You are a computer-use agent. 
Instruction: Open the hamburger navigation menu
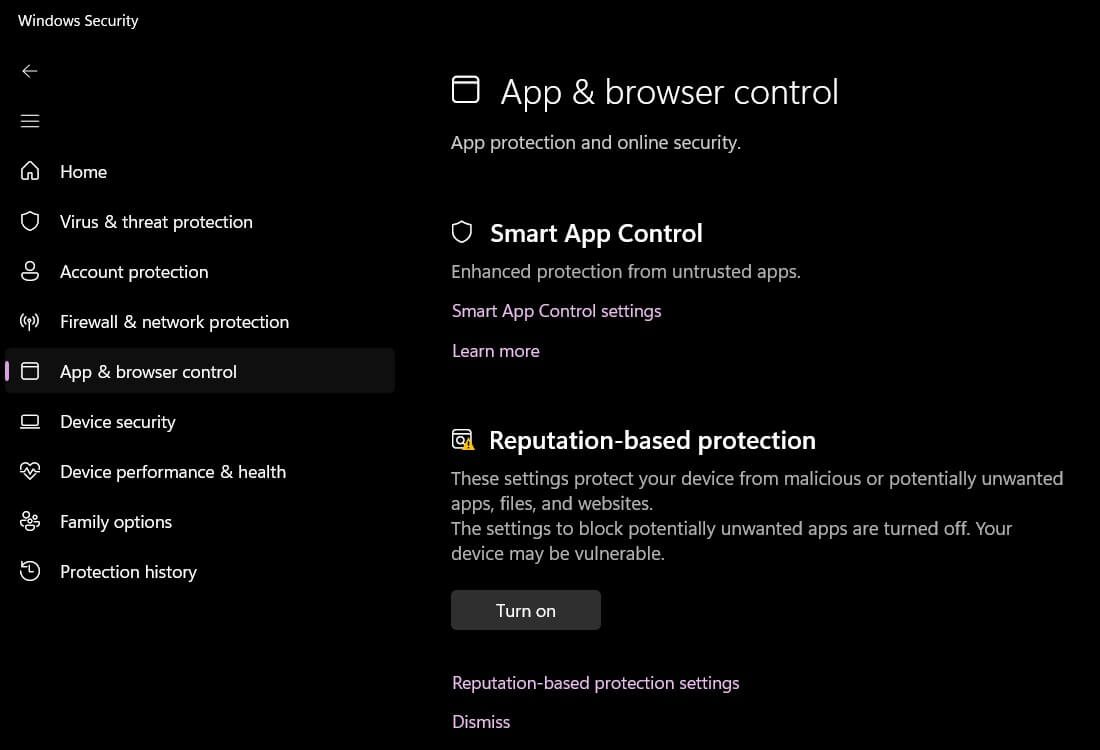[x=30, y=120]
